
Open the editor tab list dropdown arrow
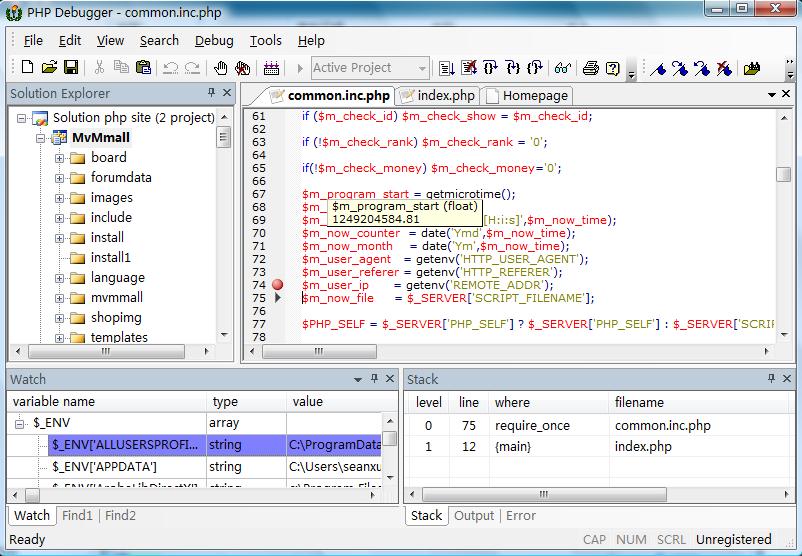[x=771, y=95]
